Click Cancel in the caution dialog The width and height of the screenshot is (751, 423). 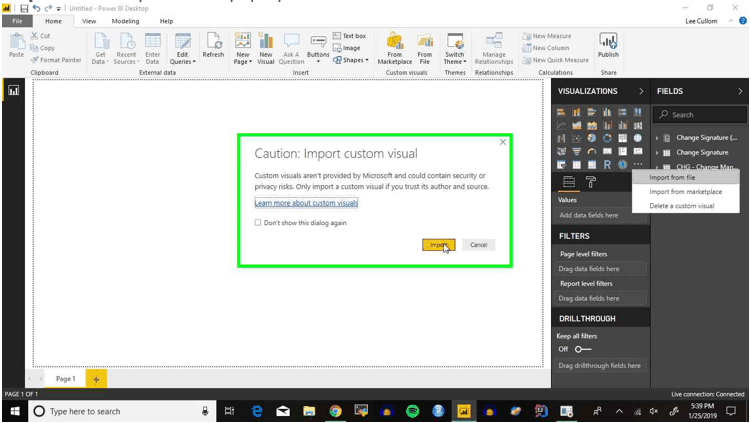[478, 245]
